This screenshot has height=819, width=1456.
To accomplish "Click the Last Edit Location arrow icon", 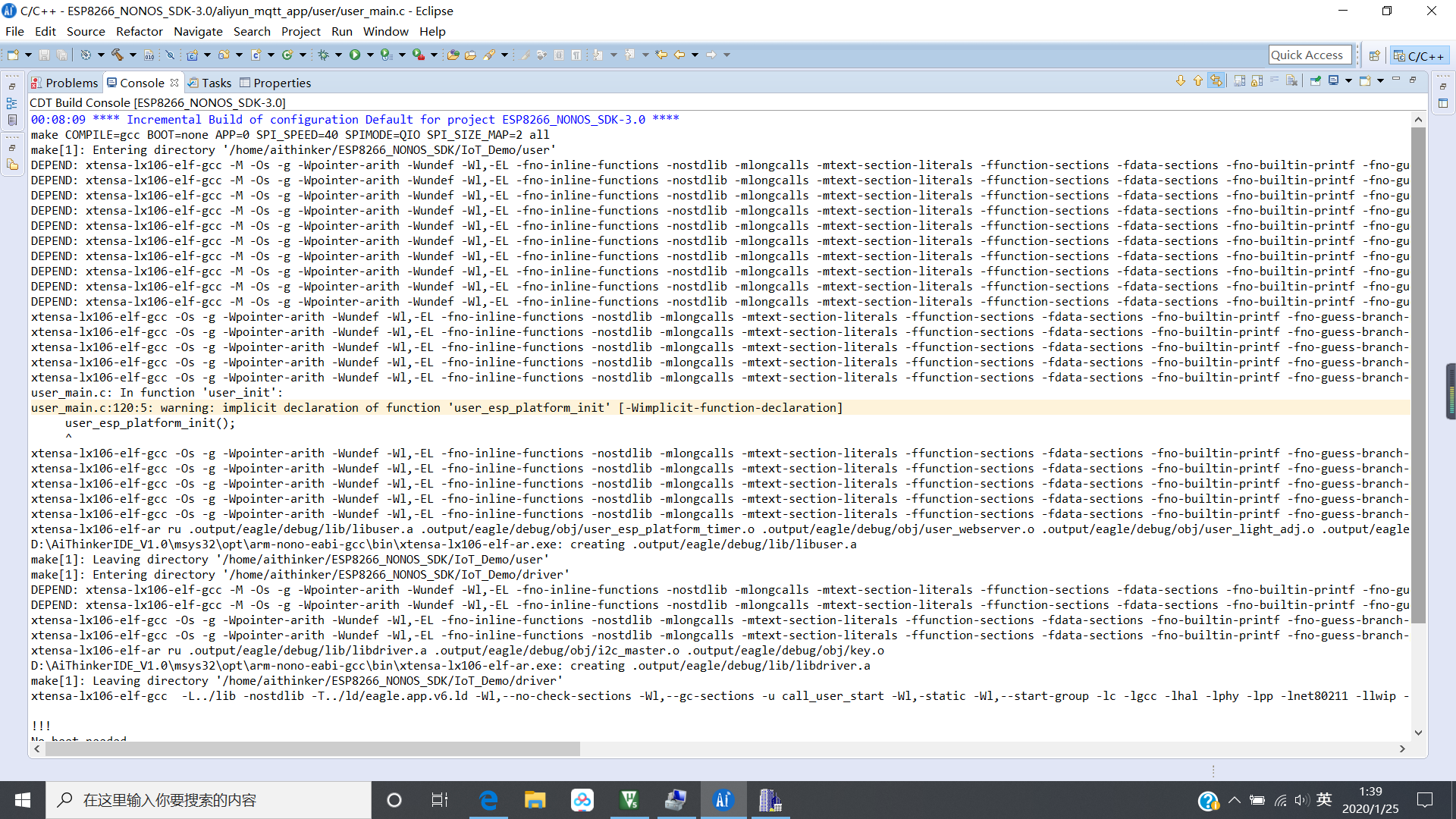I will click(661, 55).
